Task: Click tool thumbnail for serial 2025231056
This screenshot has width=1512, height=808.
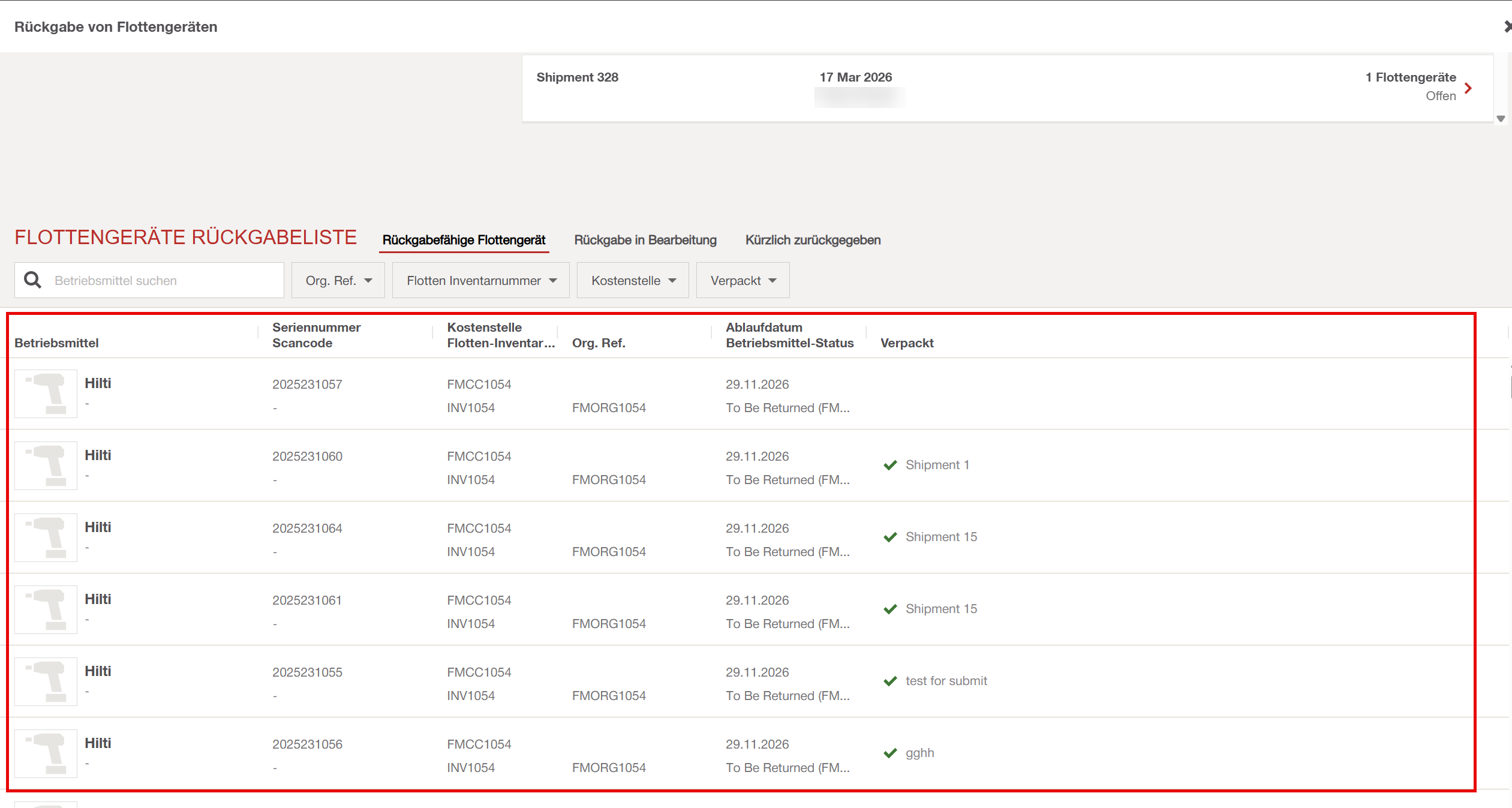Action: coord(46,753)
